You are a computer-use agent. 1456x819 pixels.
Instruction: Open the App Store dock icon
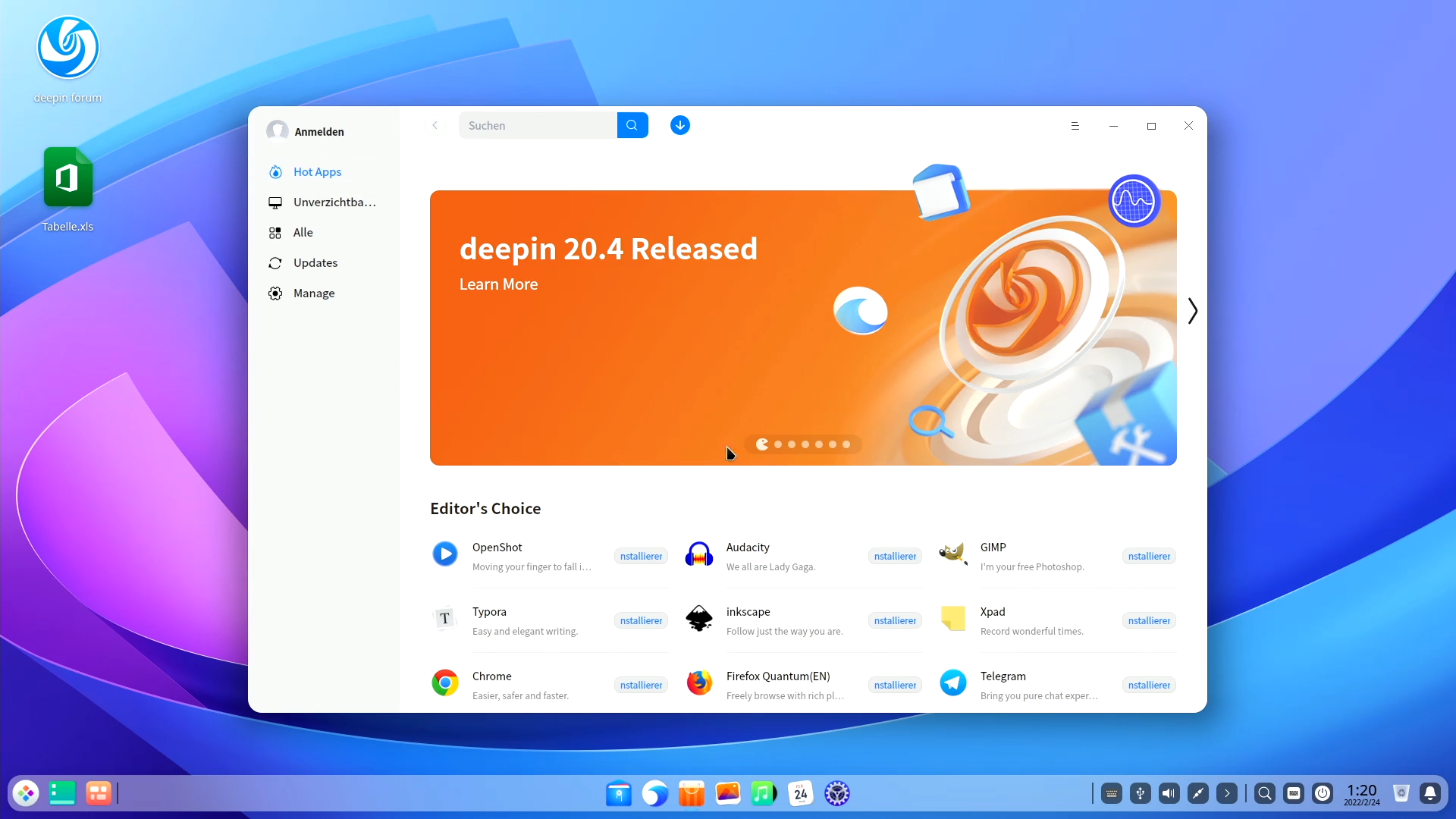point(692,793)
